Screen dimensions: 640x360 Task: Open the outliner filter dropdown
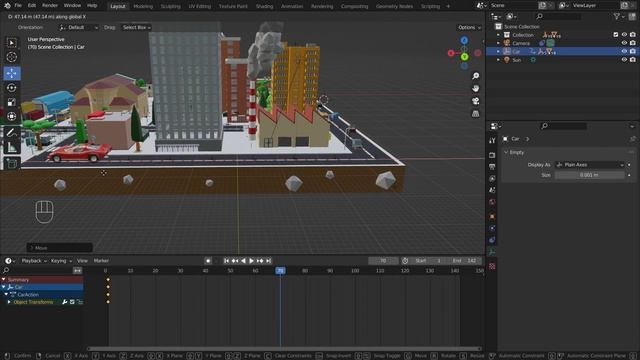[x=619, y=16]
